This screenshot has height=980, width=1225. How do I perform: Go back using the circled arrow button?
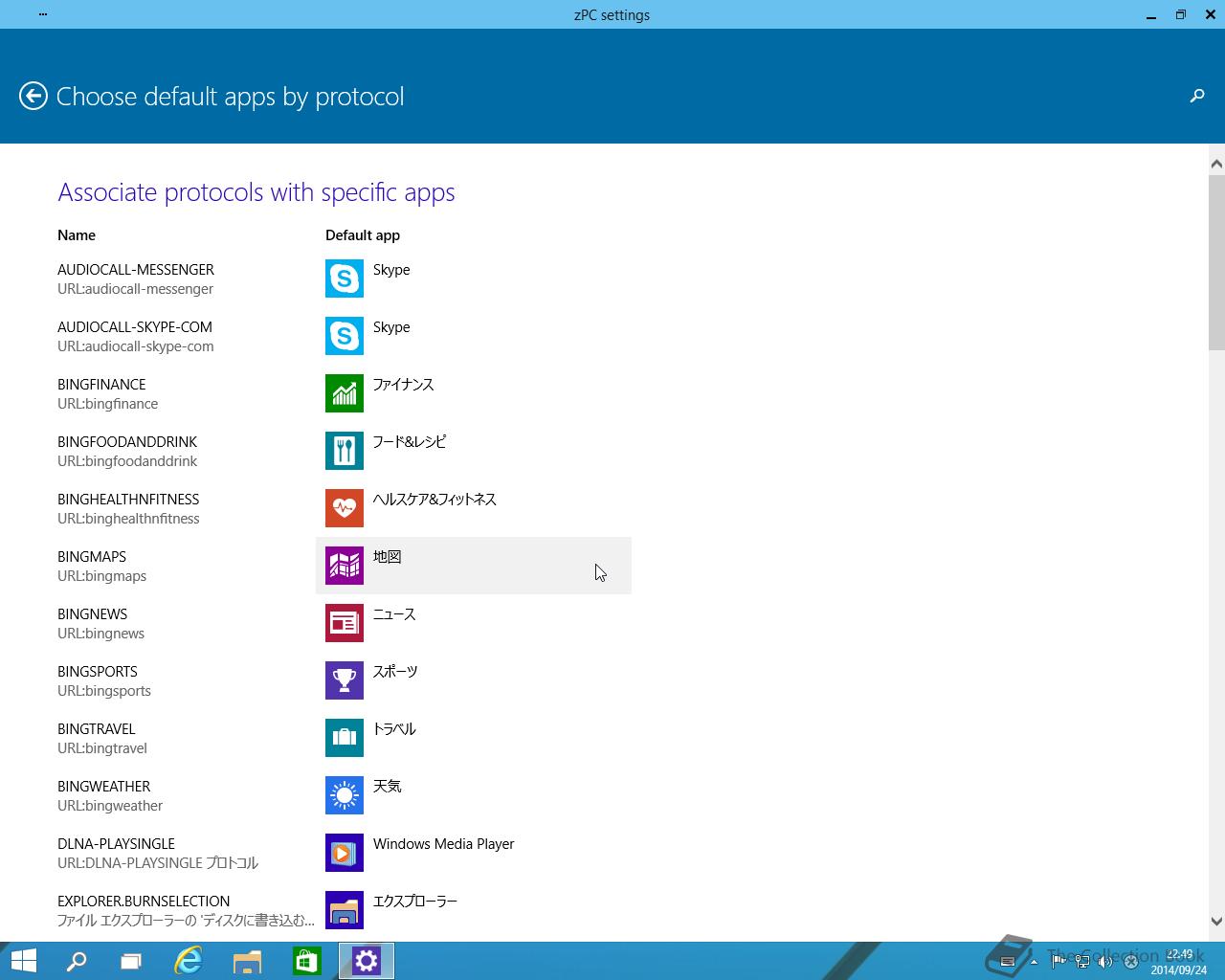[x=33, y=97]
